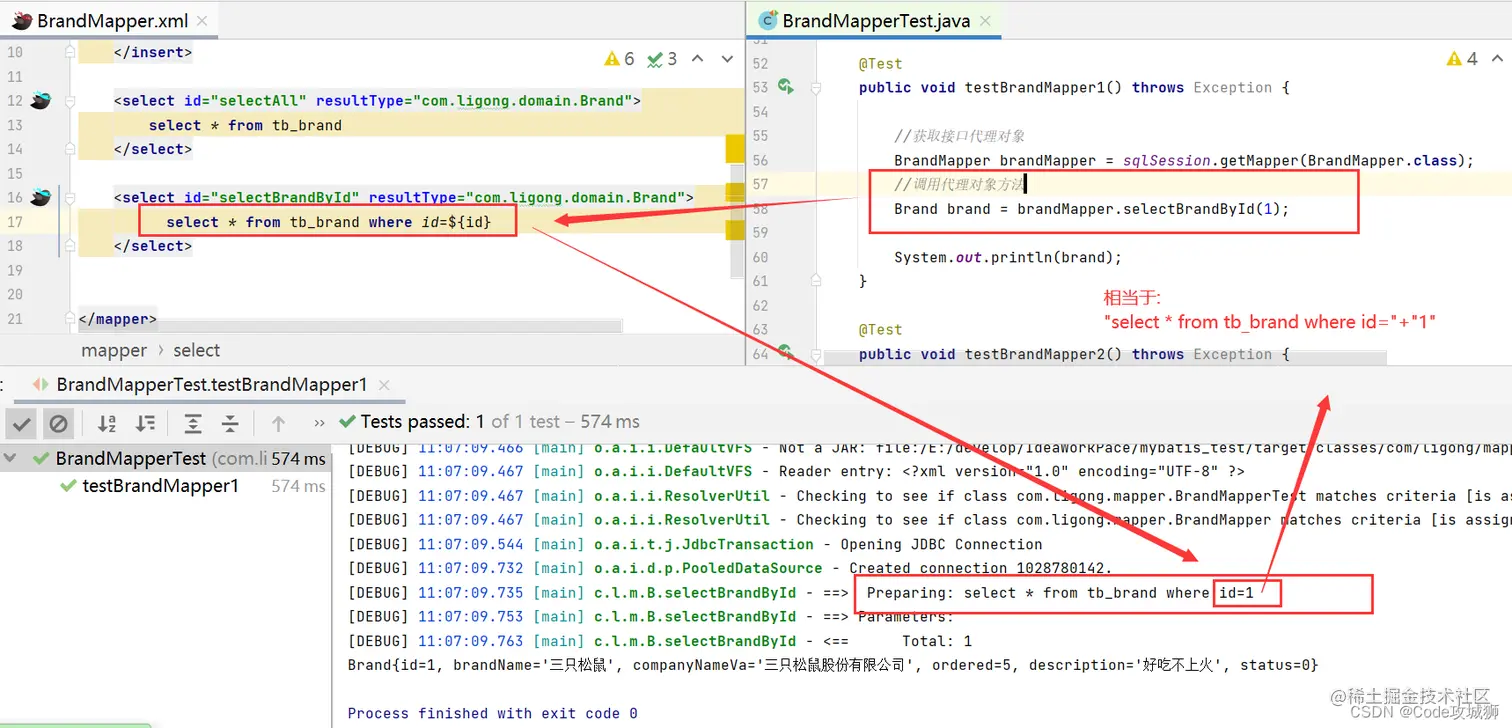The image size is (1512, 728).
Task: Click line number 57 in BrandMapperTest.java gutter
Action: (x=761, y=184)
